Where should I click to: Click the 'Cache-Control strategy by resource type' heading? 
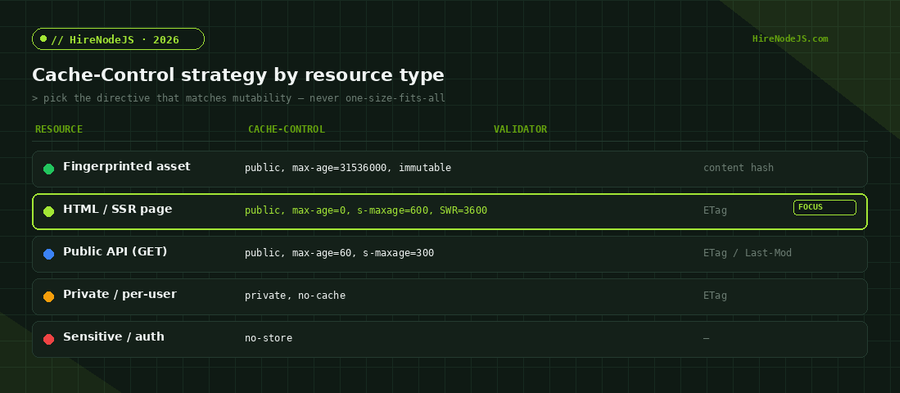click(238, 75)
